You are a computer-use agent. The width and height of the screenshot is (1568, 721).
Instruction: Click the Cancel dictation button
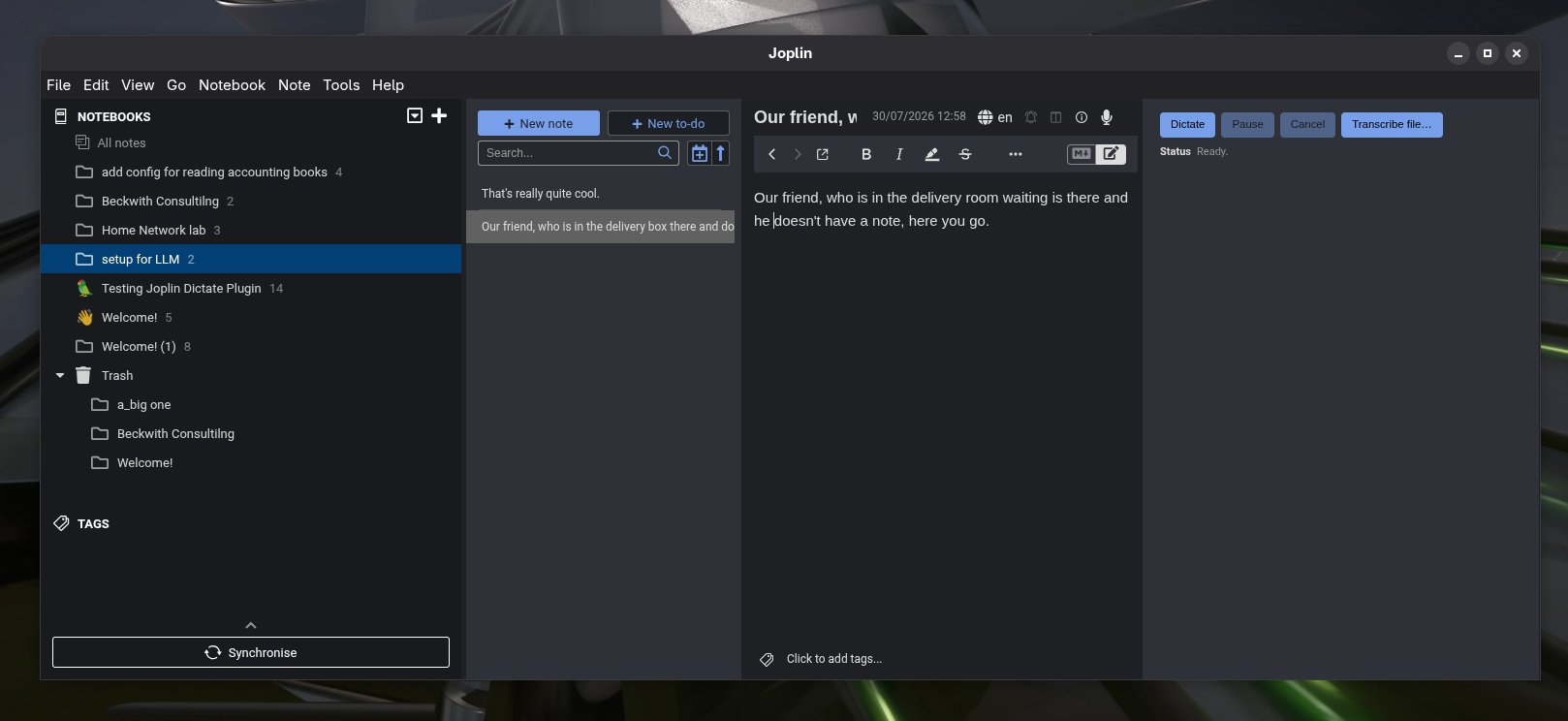1307,124
